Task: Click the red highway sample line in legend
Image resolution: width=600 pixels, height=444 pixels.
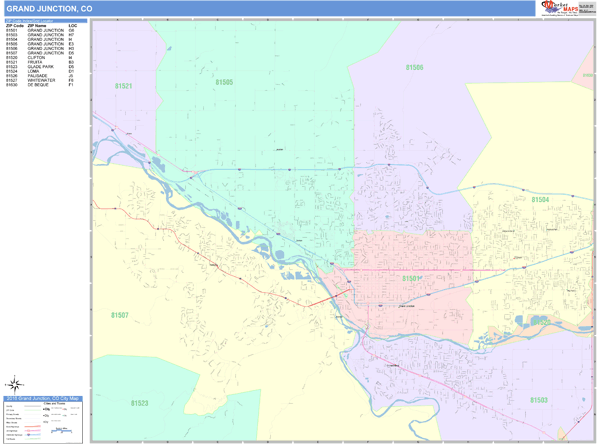Action: 33,426
